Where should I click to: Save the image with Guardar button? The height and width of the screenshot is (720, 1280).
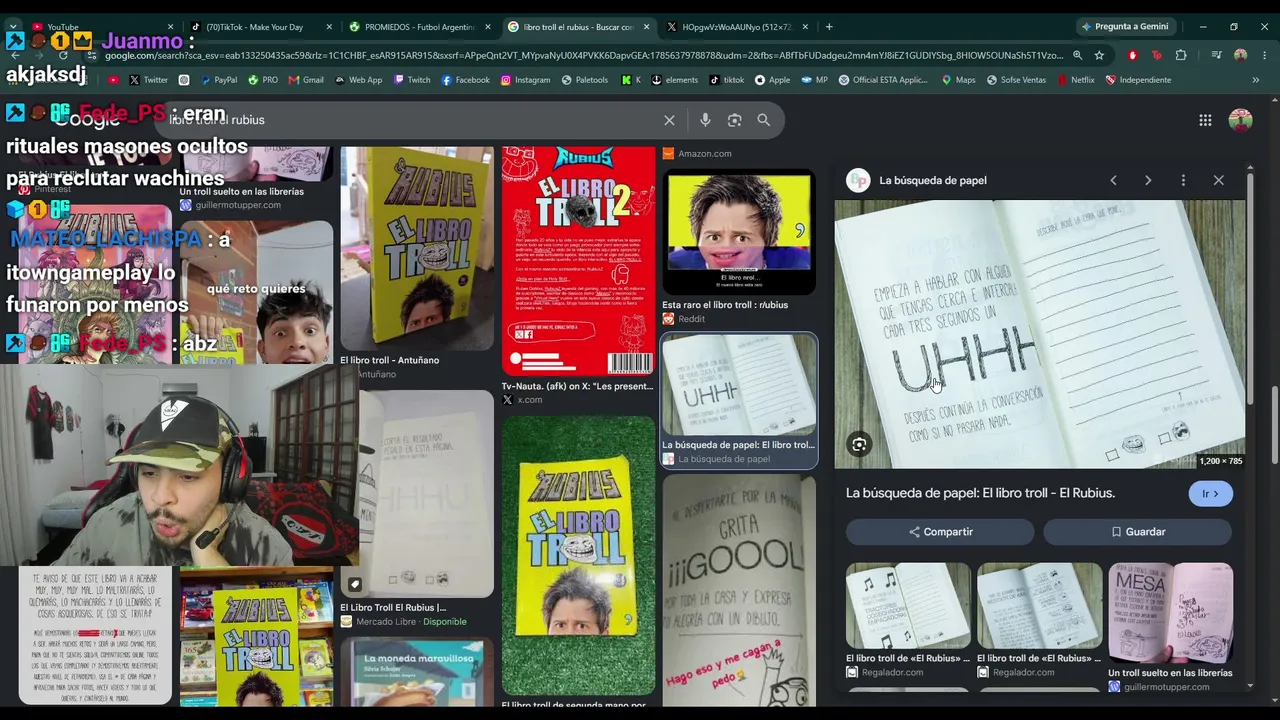(1137, 532)
